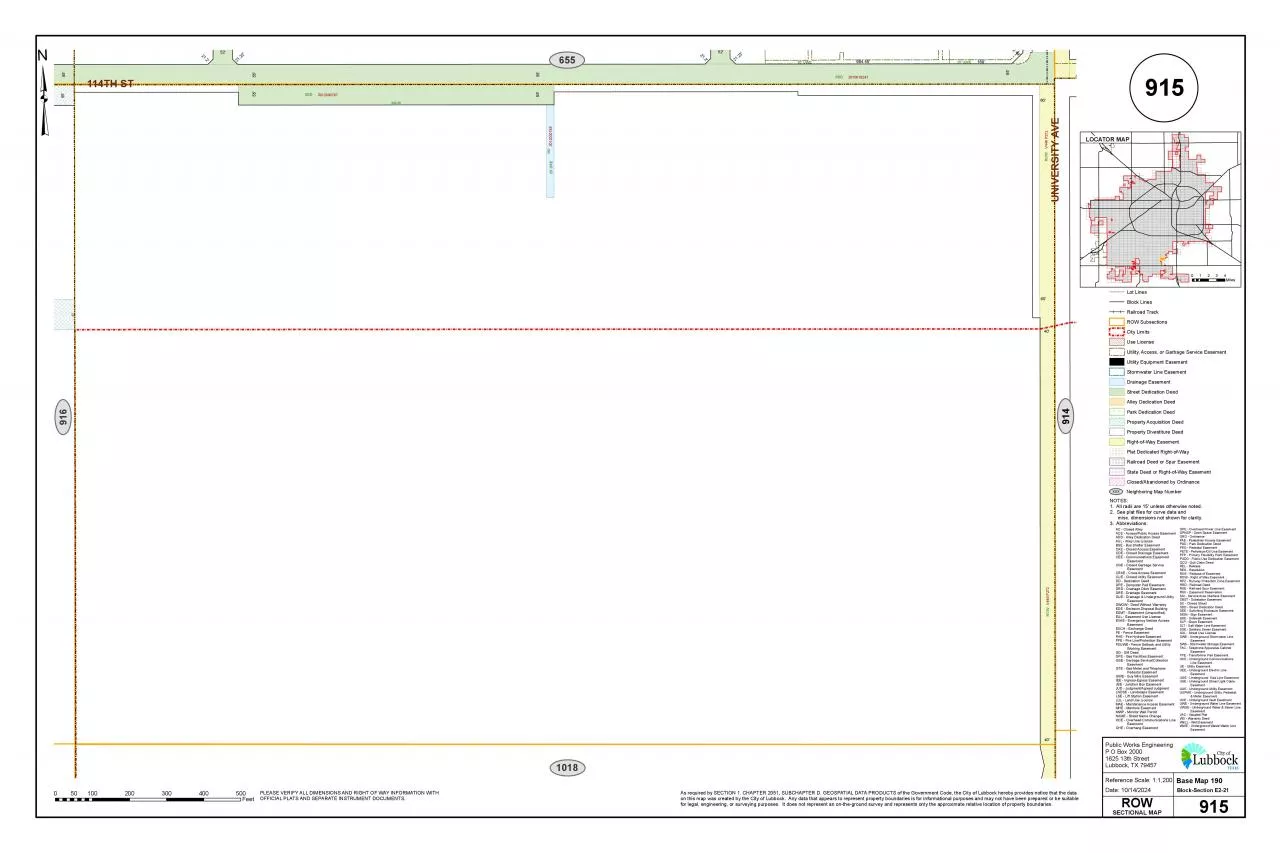Screen dimensions: 1280x853
Task: Click the 114TH ST street label
Action: point(109,84)
